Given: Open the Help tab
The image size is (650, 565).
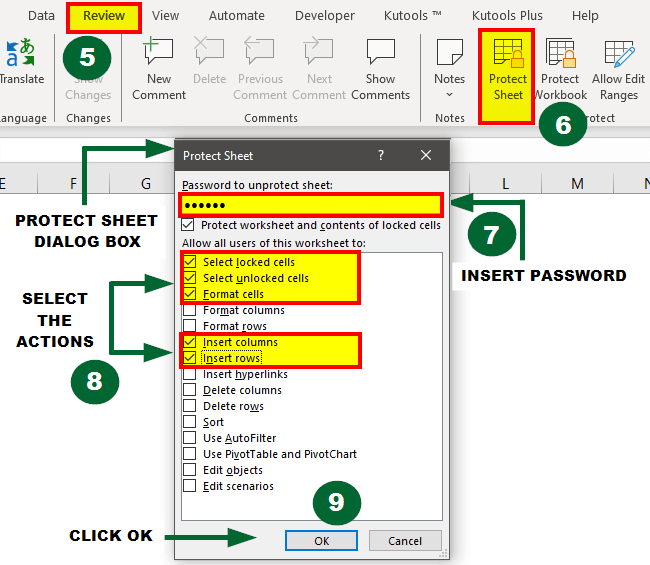Looking at the screenshot, I should (585, 16).
